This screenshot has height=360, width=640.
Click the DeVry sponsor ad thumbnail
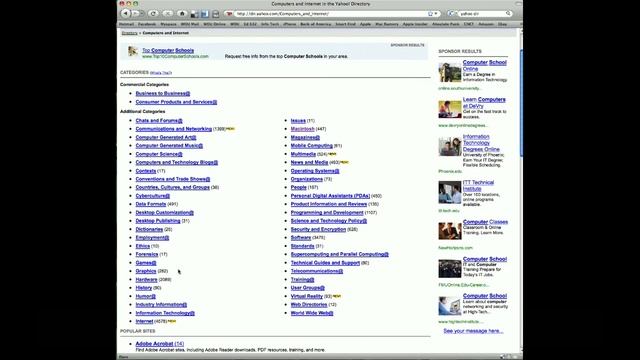(450, 109)
